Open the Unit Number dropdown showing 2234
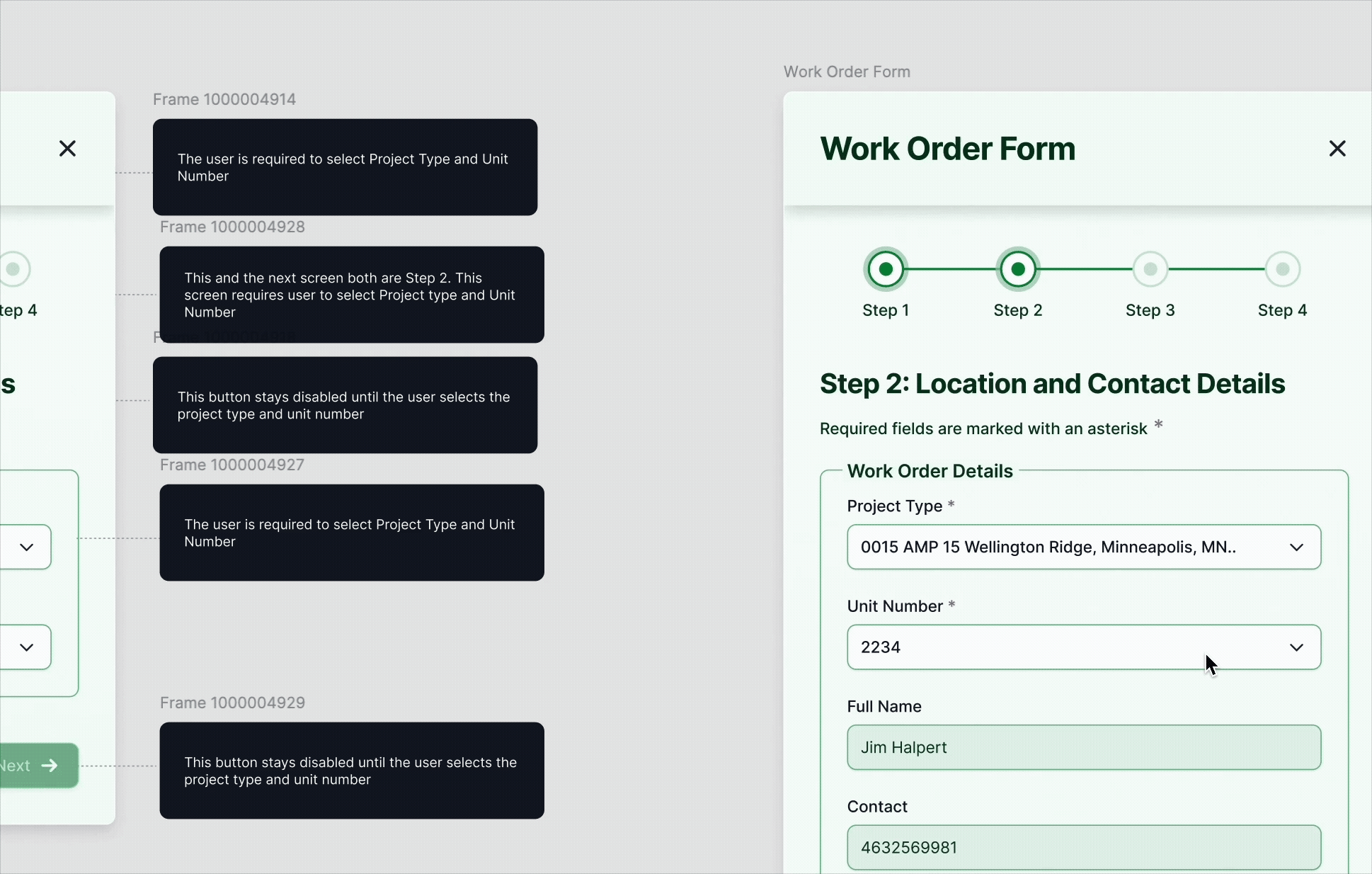1372x874 pixels. click(x=1084, y=647)
